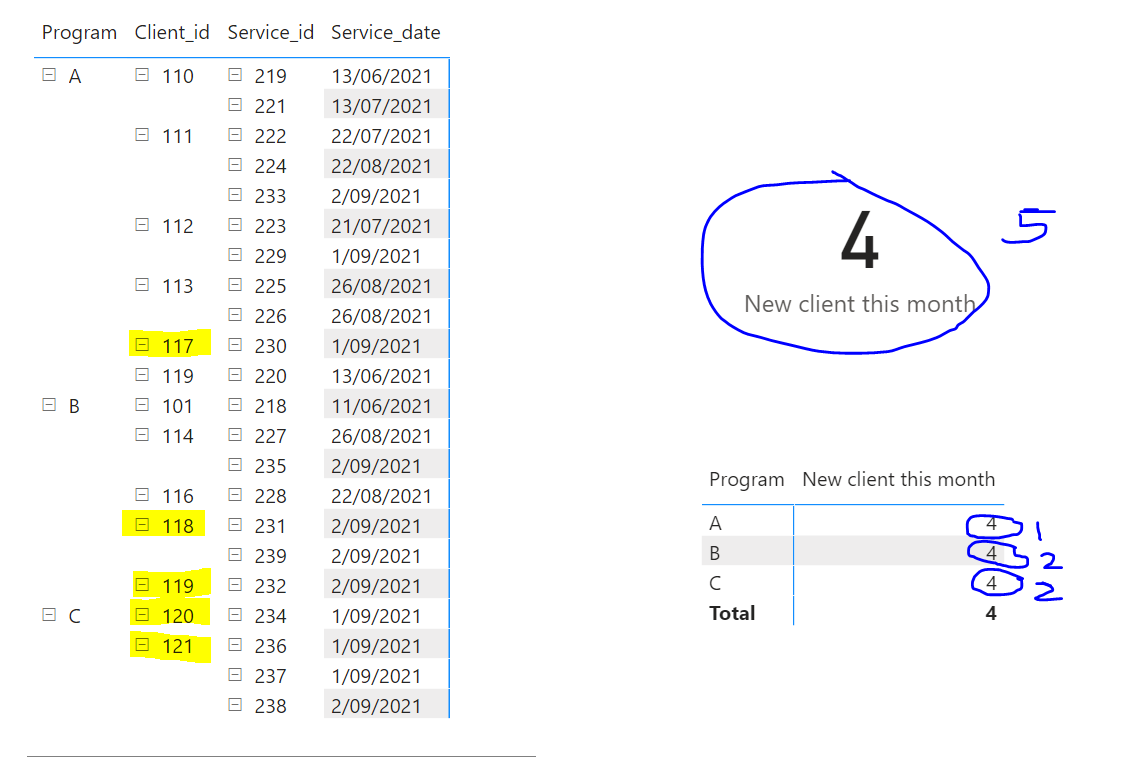Screen dimensions: 1122x765
Task: Collapse service 234 expander
Action: tap(235, 615)
